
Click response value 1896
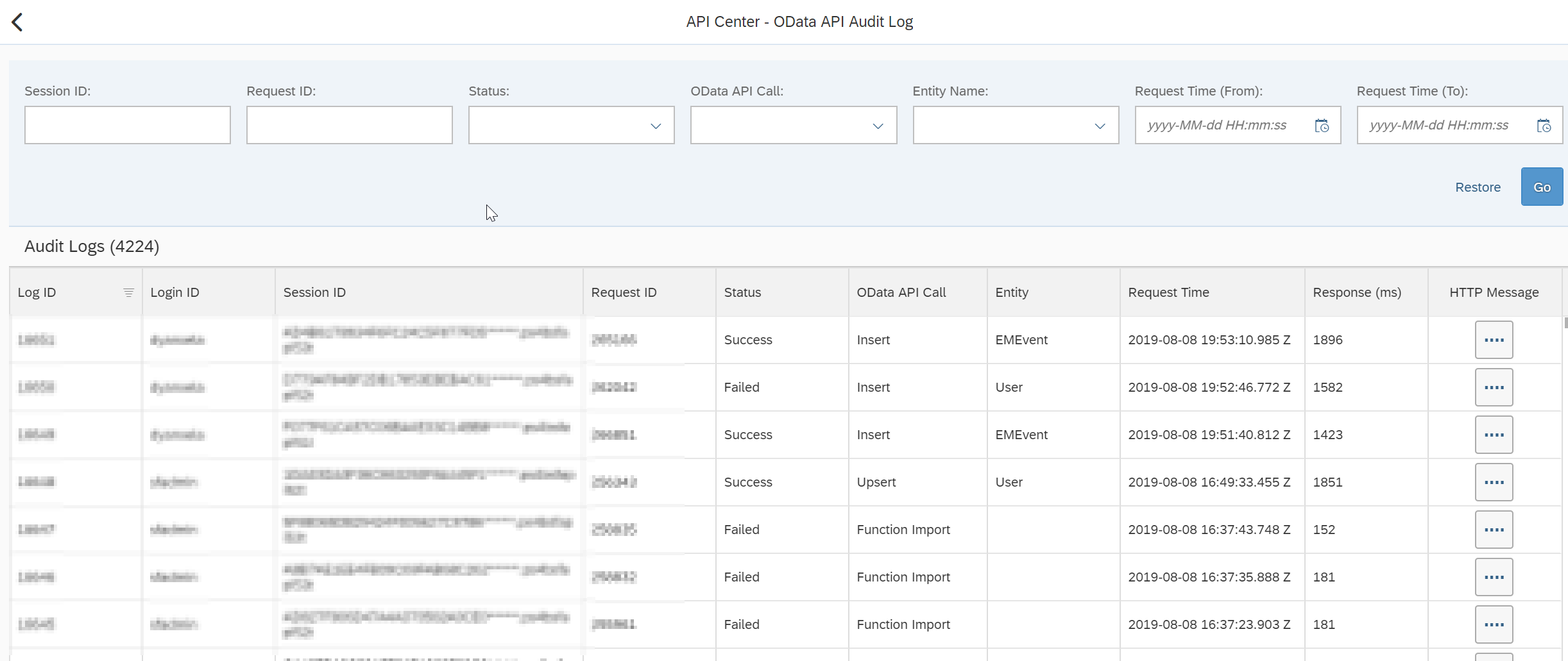pyautogui.click(x=1327, y=340)
